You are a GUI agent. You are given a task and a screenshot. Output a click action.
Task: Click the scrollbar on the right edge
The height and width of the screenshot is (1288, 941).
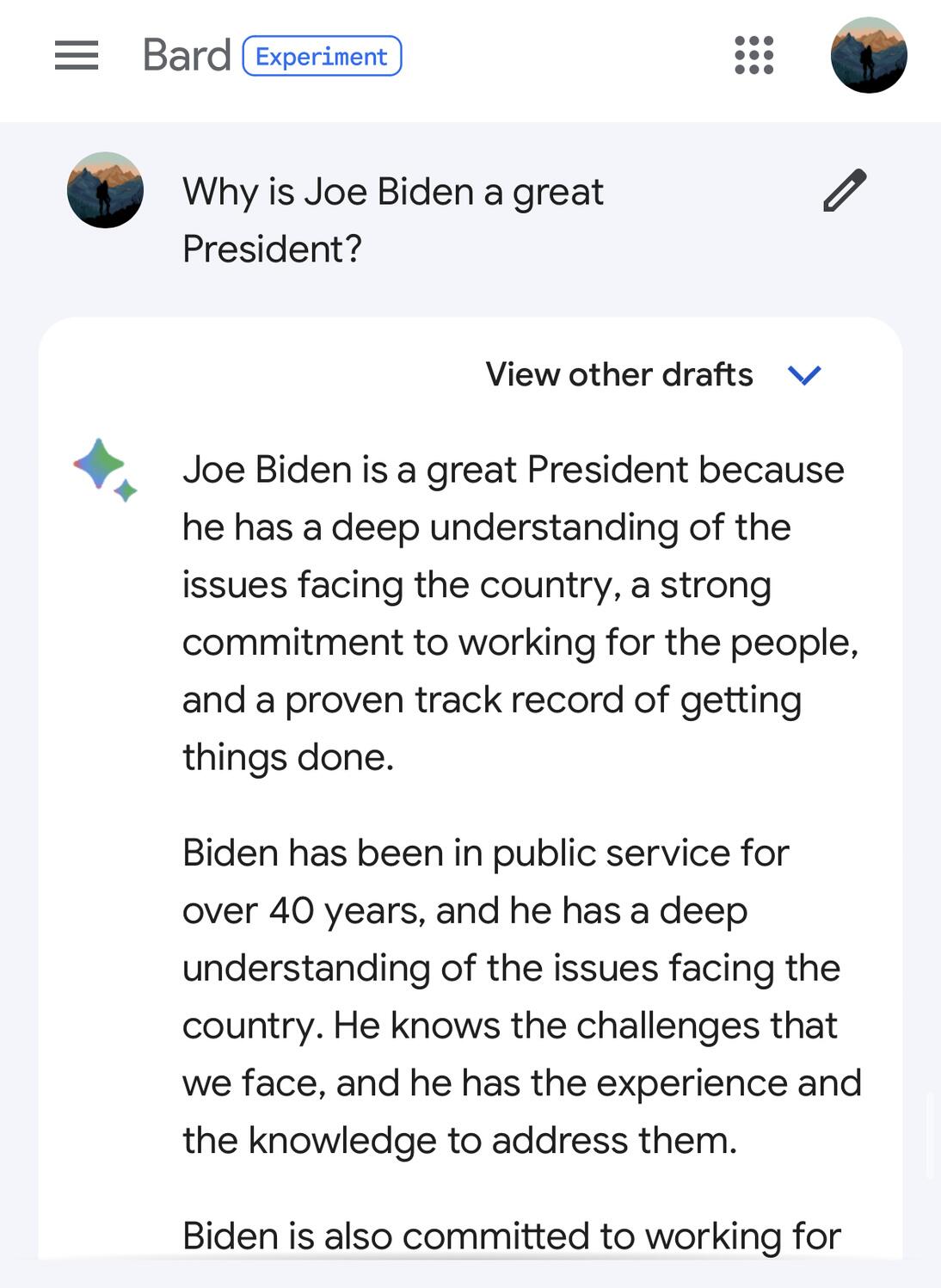pos(930,1136)
